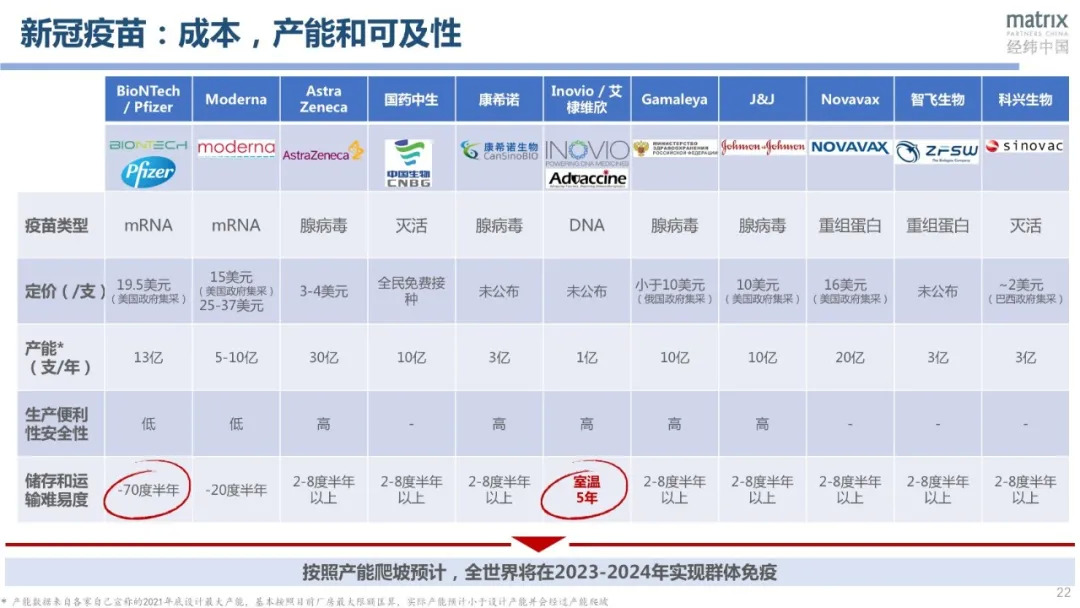Click the CanSinoBIO 康希诺生物 logo
The image size is (1080, 608).
[x=499, y=151]
